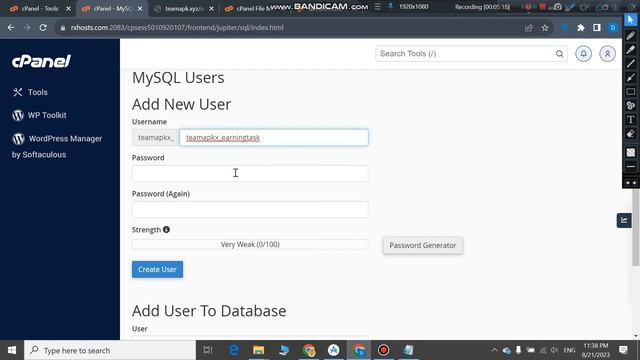Select Bandicam line tool
Viewport: 640px width, 360px height.
(x=631, y=64)
